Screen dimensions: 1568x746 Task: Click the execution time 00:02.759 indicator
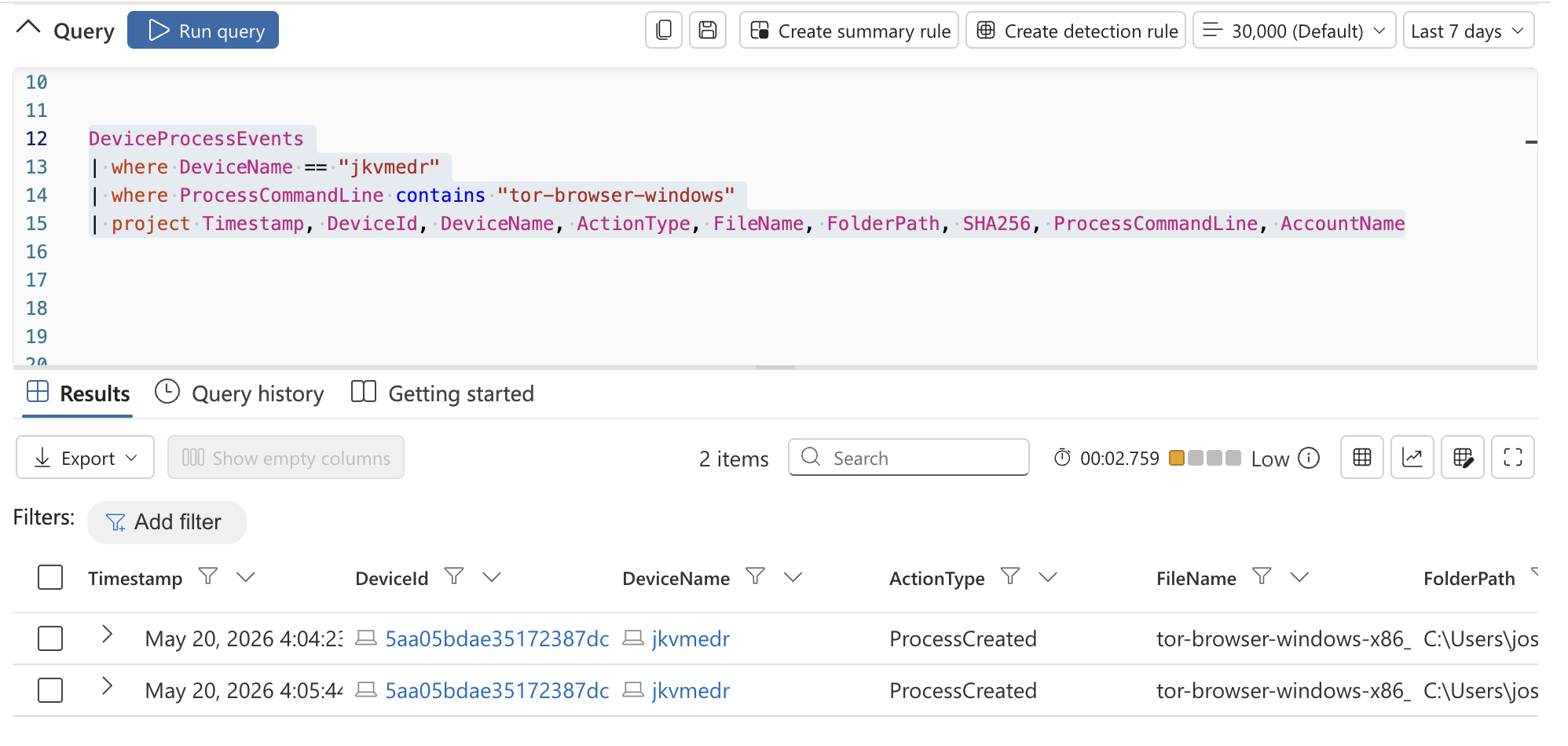click(1107, 459)
